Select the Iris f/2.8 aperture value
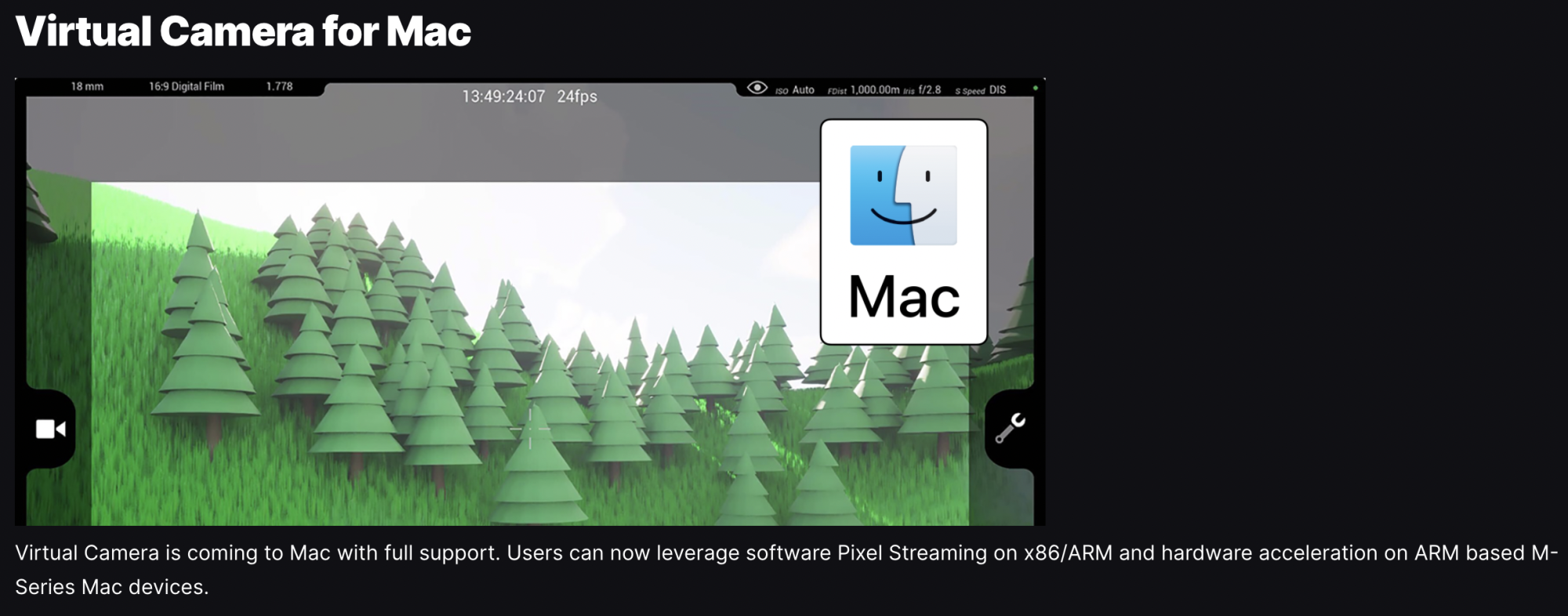Screen dimensions: 1568x616 pyautogui.click(x=922, y=90)
